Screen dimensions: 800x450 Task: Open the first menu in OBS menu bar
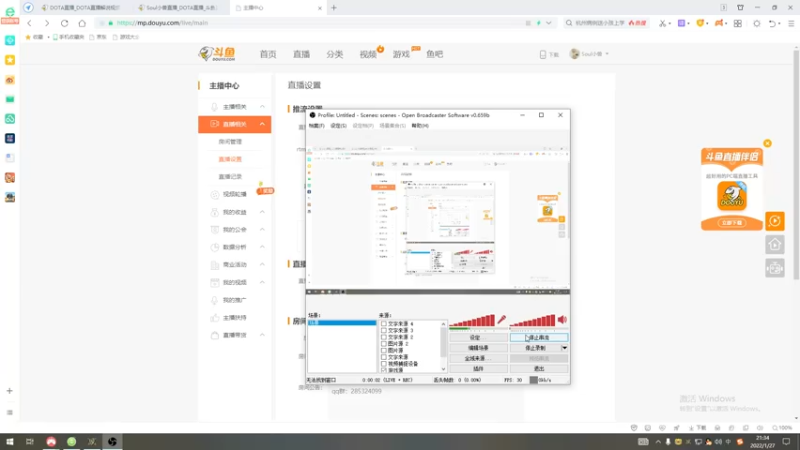coord(316,126)
